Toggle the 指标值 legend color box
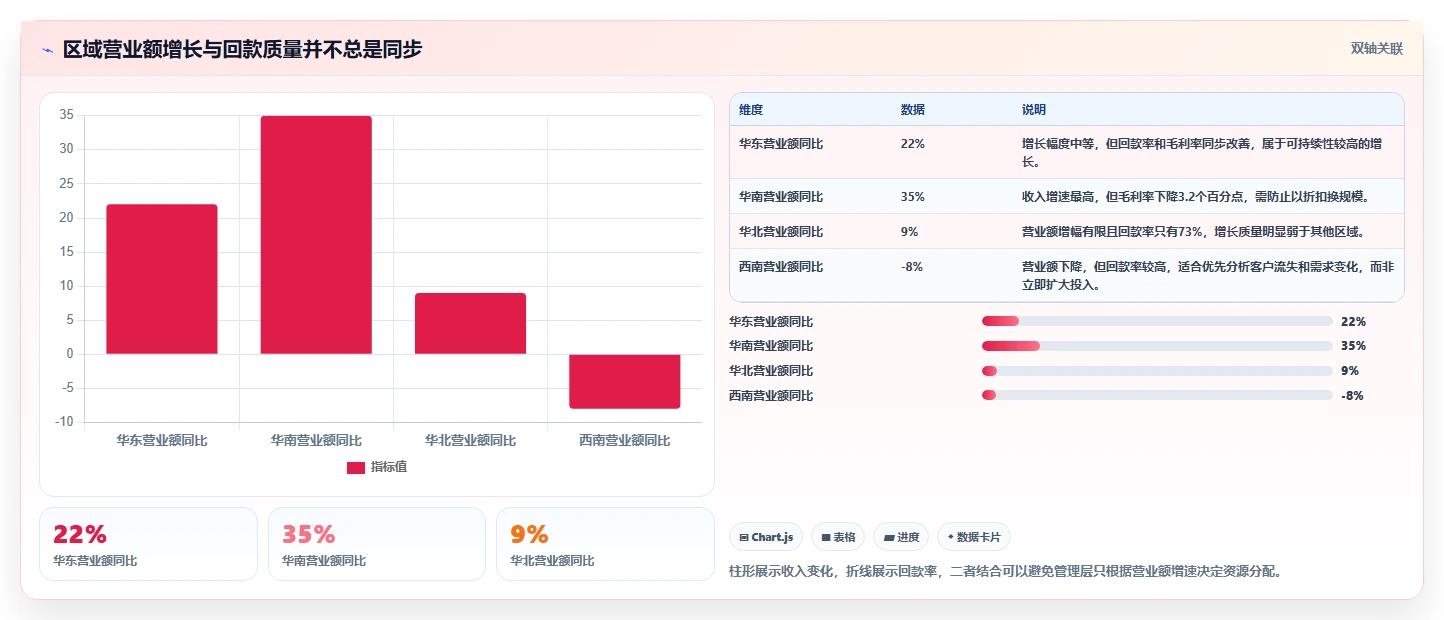 [x=356, y=467]
